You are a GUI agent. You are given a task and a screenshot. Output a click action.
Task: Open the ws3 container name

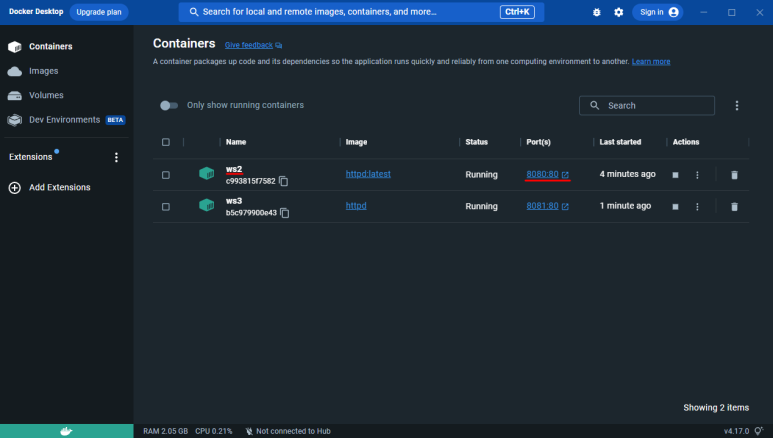coord(234,201)
